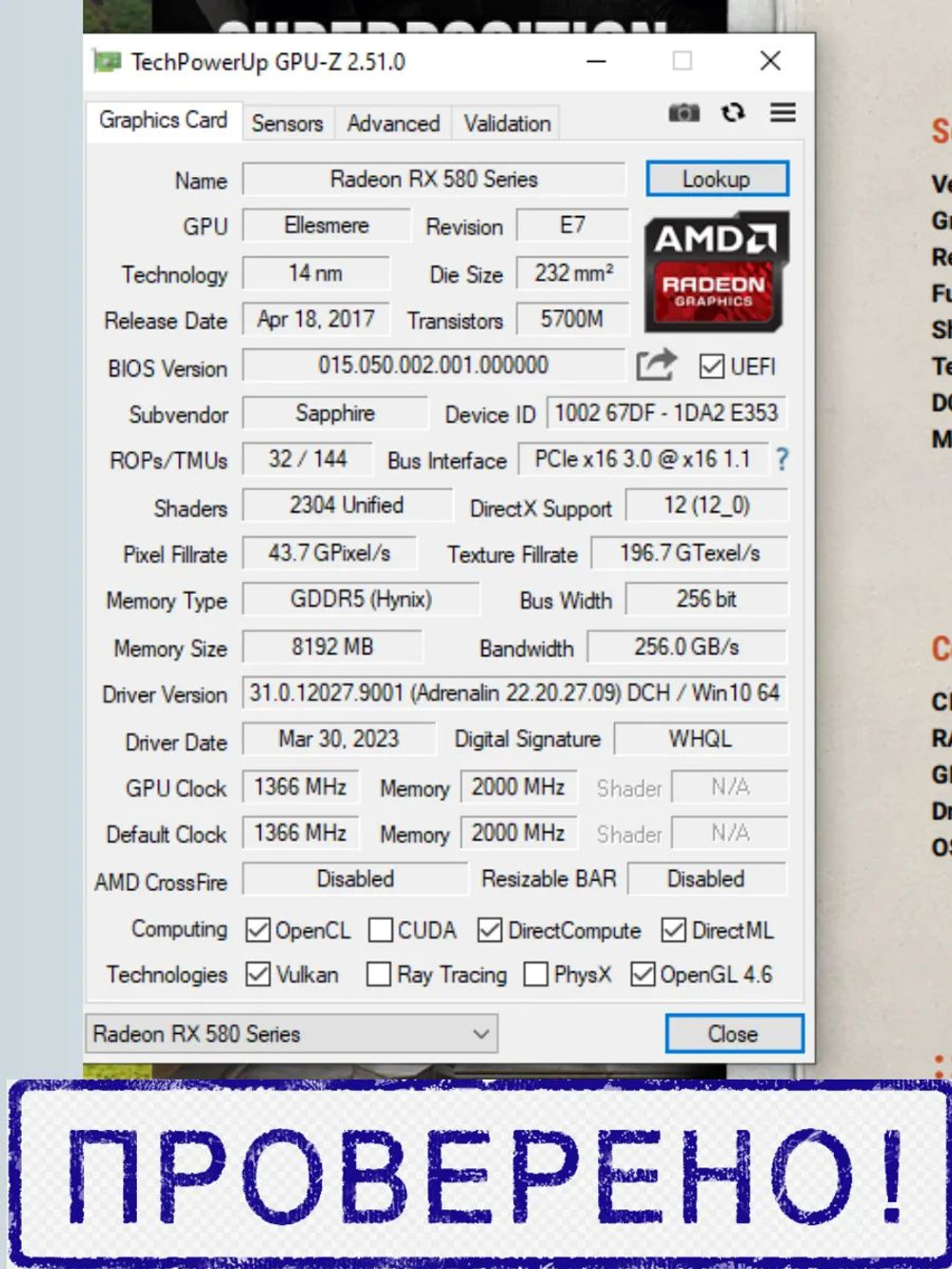Open the Radeon RX 580 Series GPU dropdown
952x1269 pixels.
coord(291,1034)
